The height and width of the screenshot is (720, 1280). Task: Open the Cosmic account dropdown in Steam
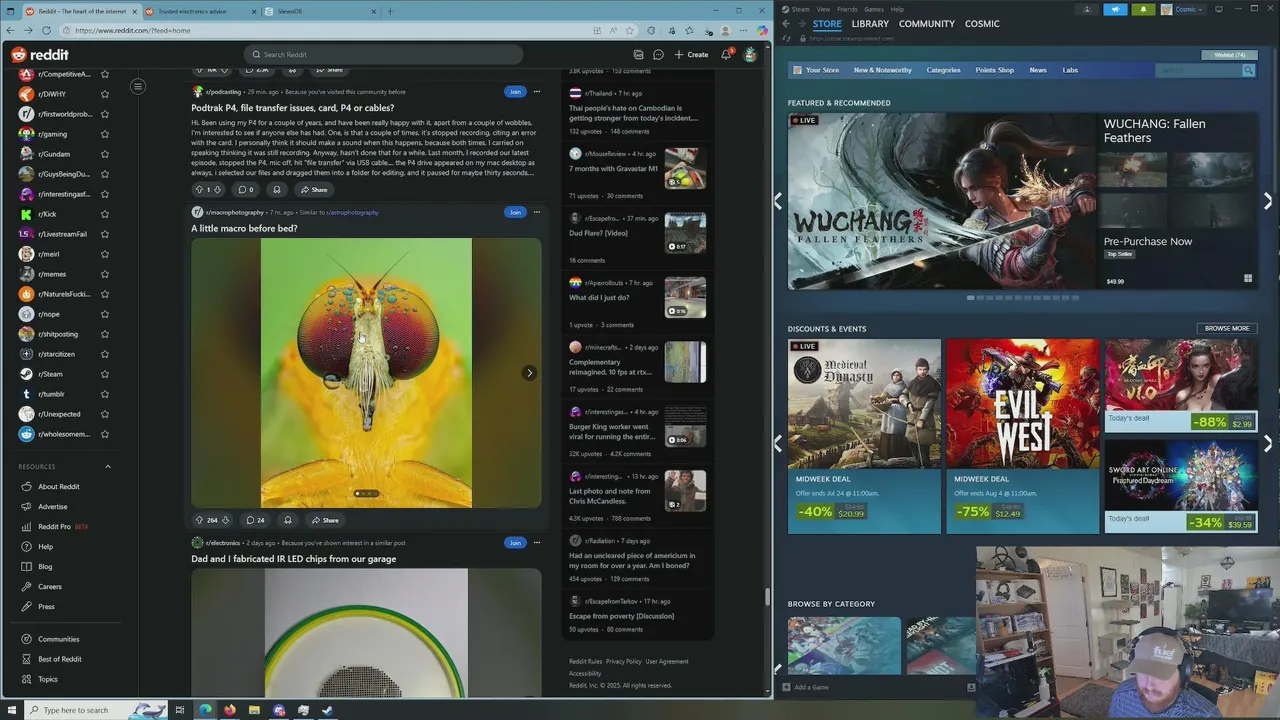pos(1186,9)
